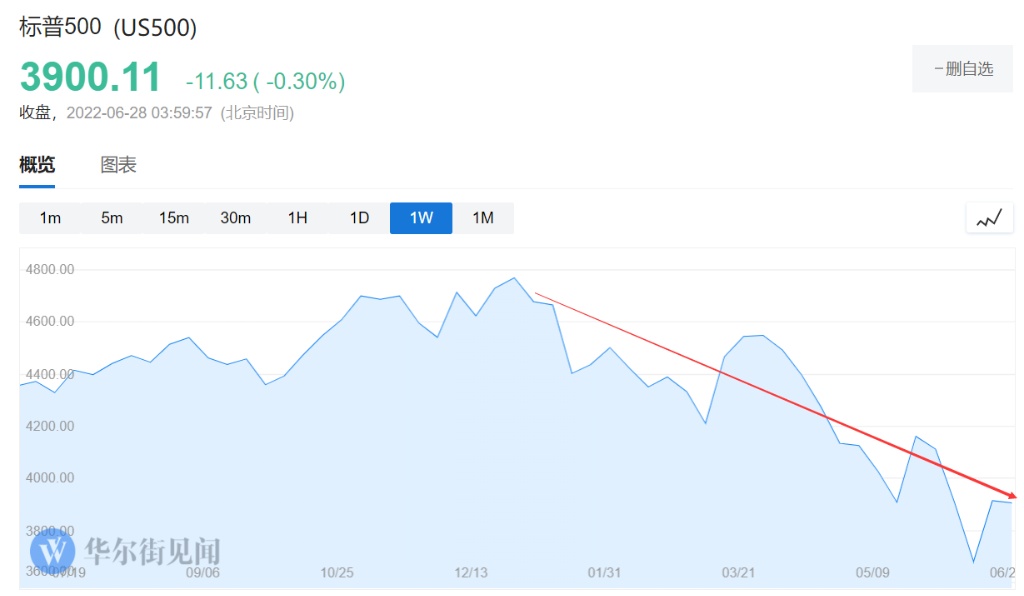Switch to 30m interval

(236, 218)
